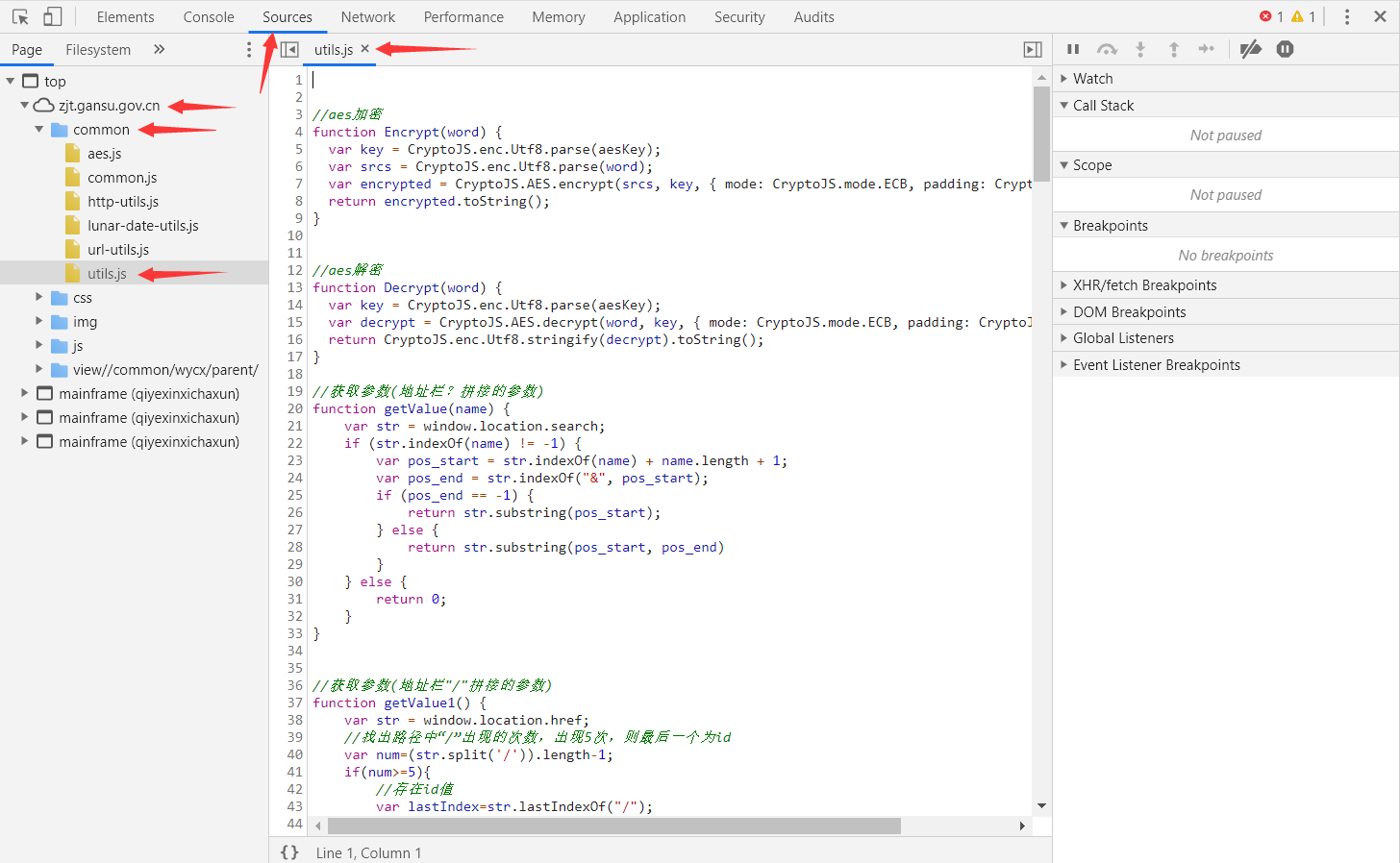Open the Console tab
Viewport: 1400px width, 863px height.
point(209,16)
